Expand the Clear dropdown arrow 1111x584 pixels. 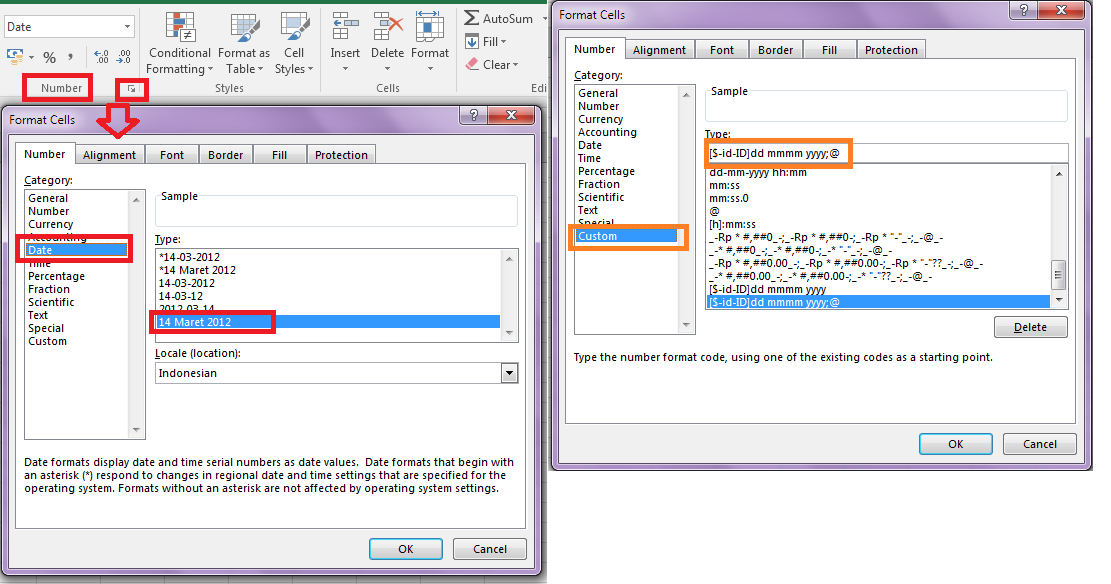[x=515, y=64]
